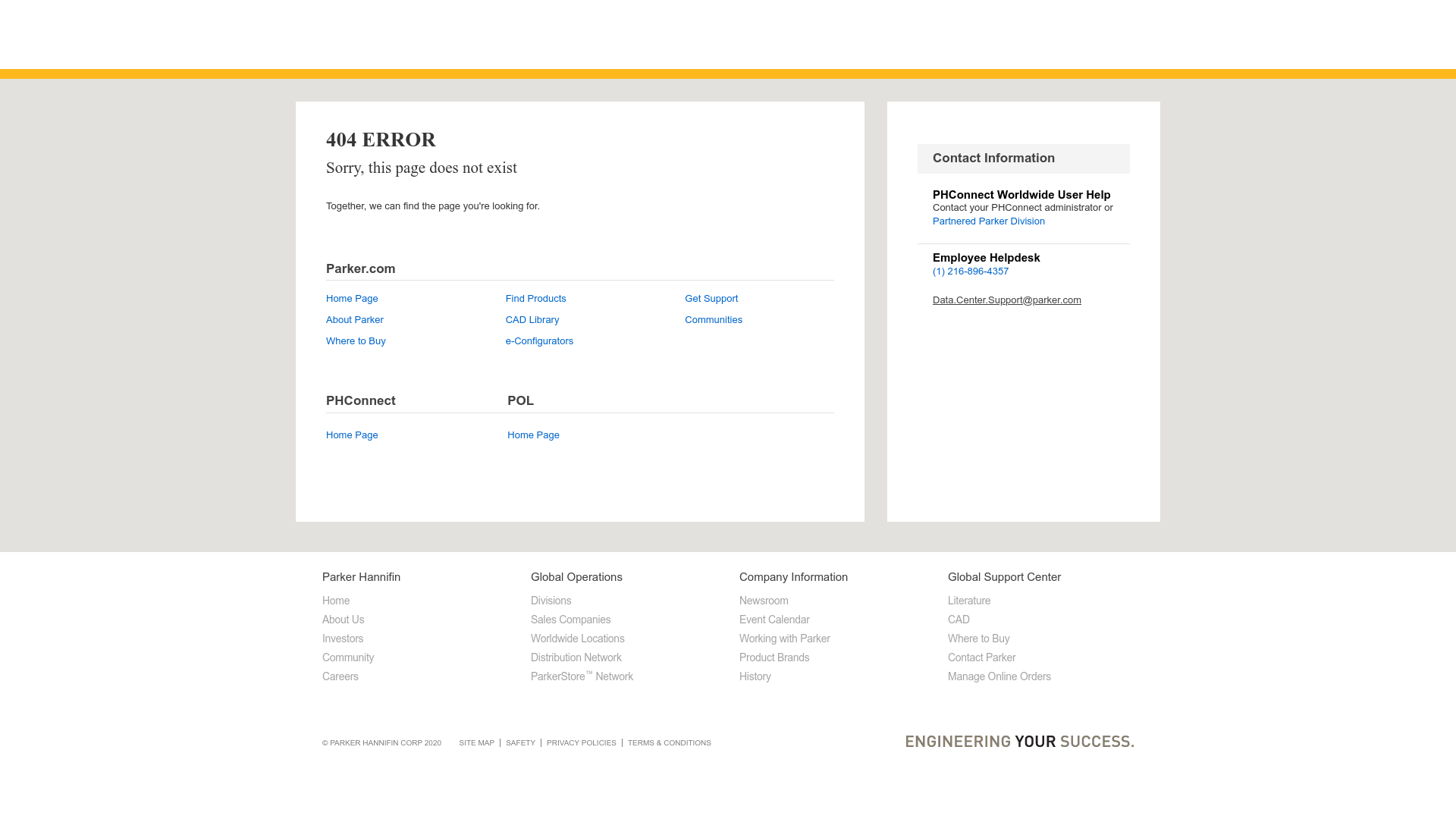Open Literature under Global Support Center
This screenshot has width=1456, height=819.
(969, 601)
